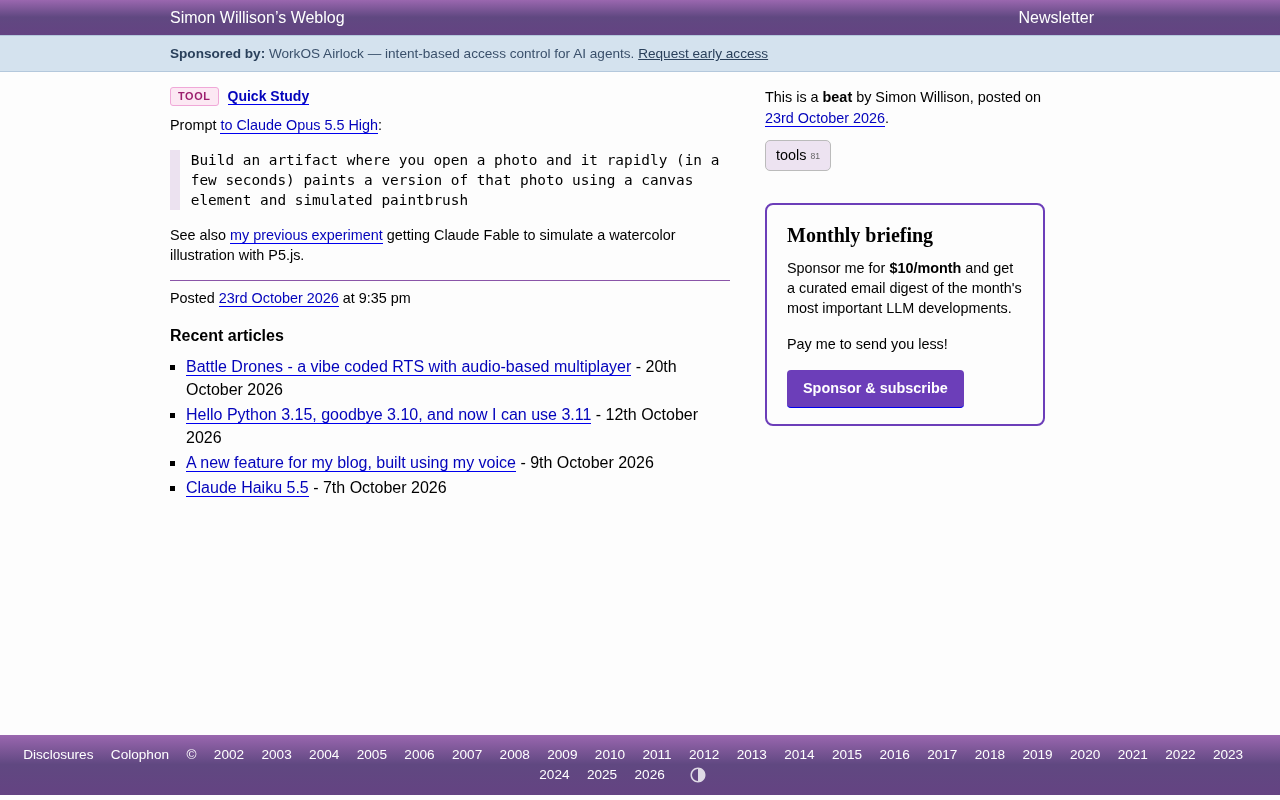Click the Sponsor & subscribe button

click(875, 388)
